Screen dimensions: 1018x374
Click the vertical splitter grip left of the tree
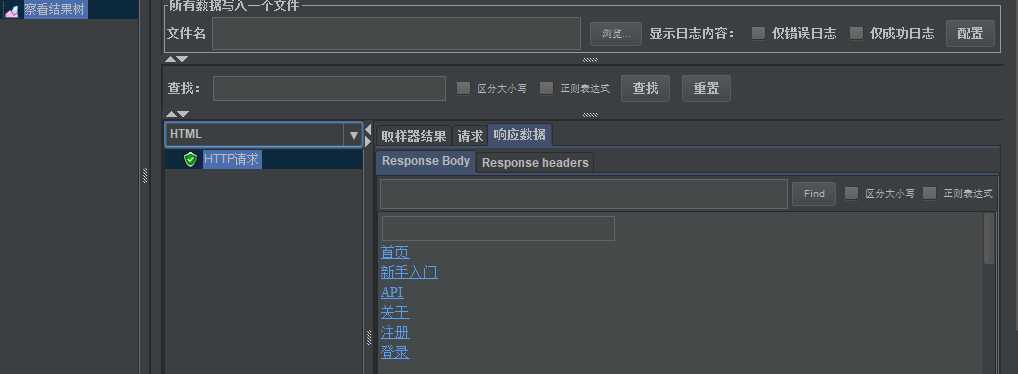pyautogui.click(x=145, y=175)
